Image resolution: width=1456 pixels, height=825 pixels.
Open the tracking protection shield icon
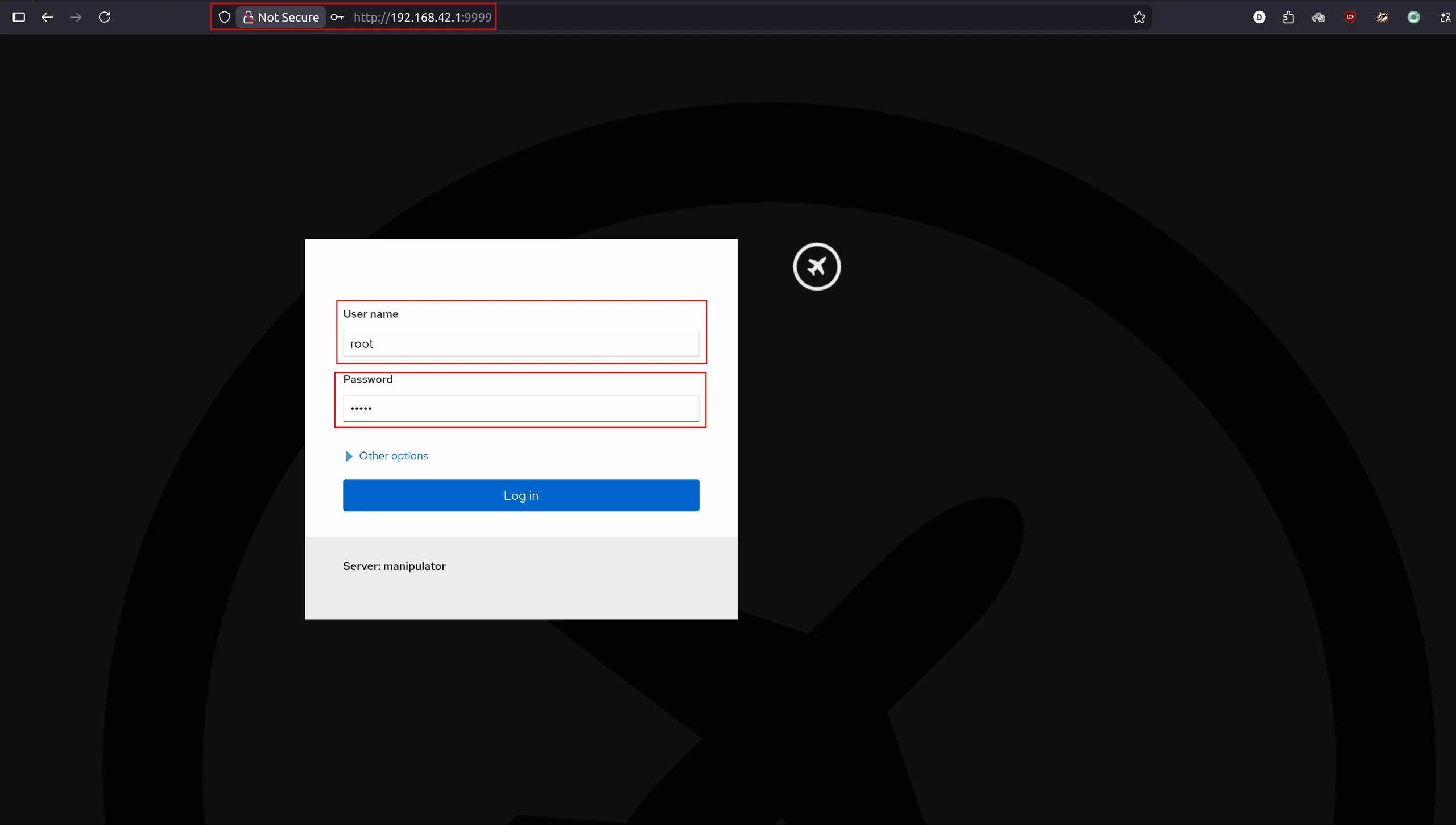tap(225, 17)
